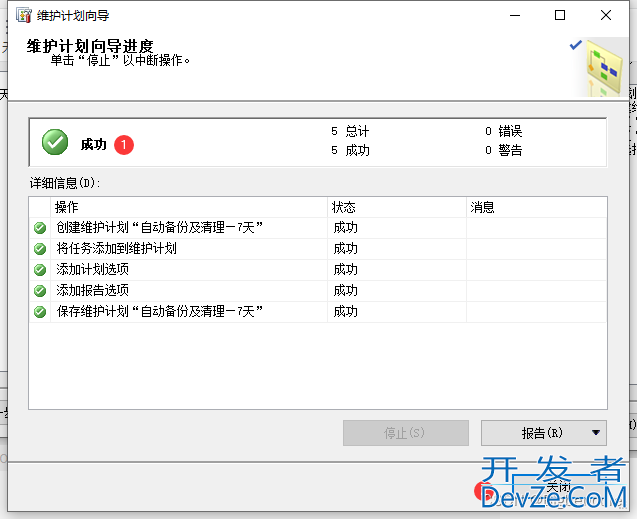Click the 5 成功 summary count
Viewport: 637px width, 519px height.
tap(350, 151)
